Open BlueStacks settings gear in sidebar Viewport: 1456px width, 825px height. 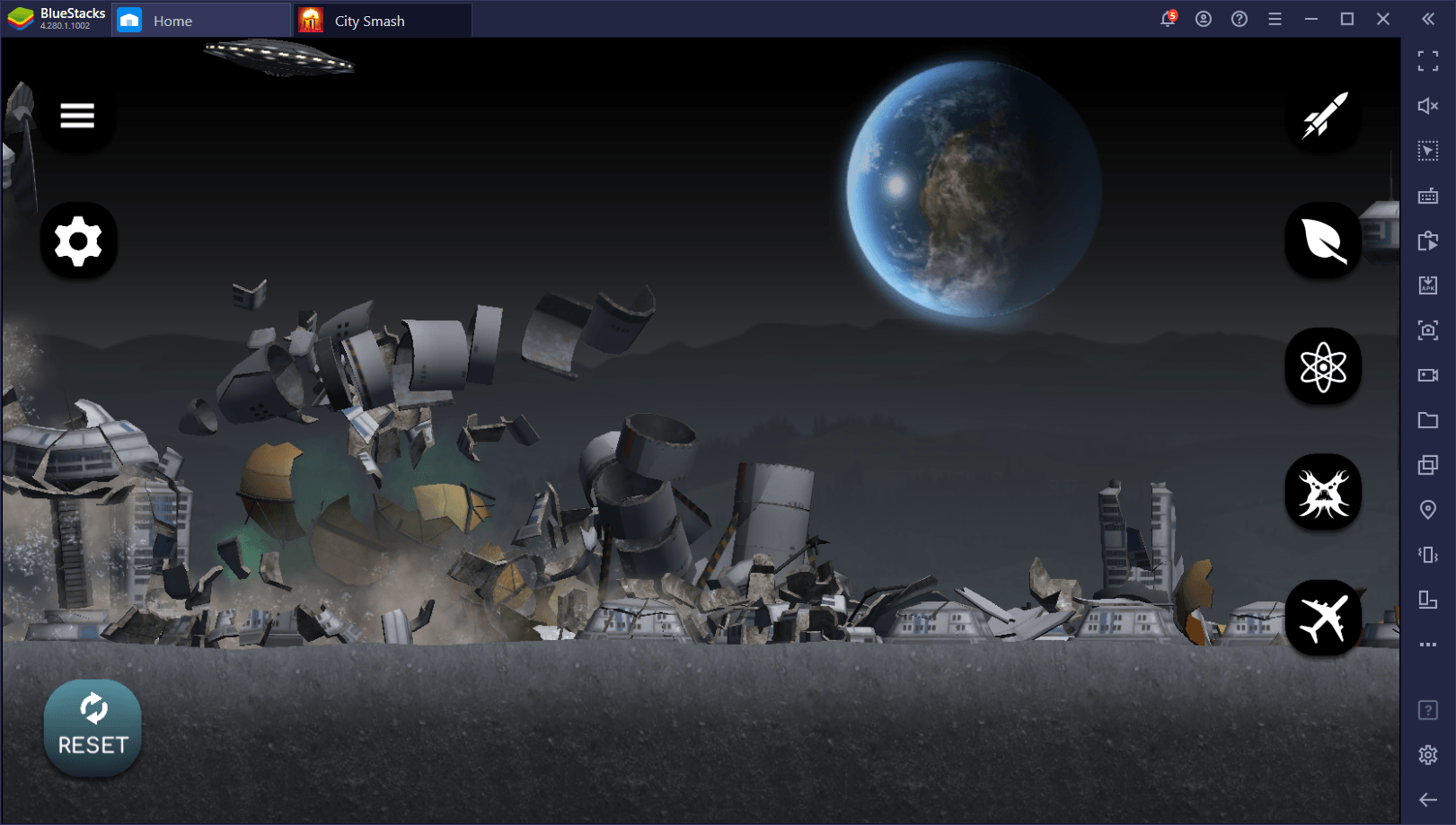[1428, 755]
